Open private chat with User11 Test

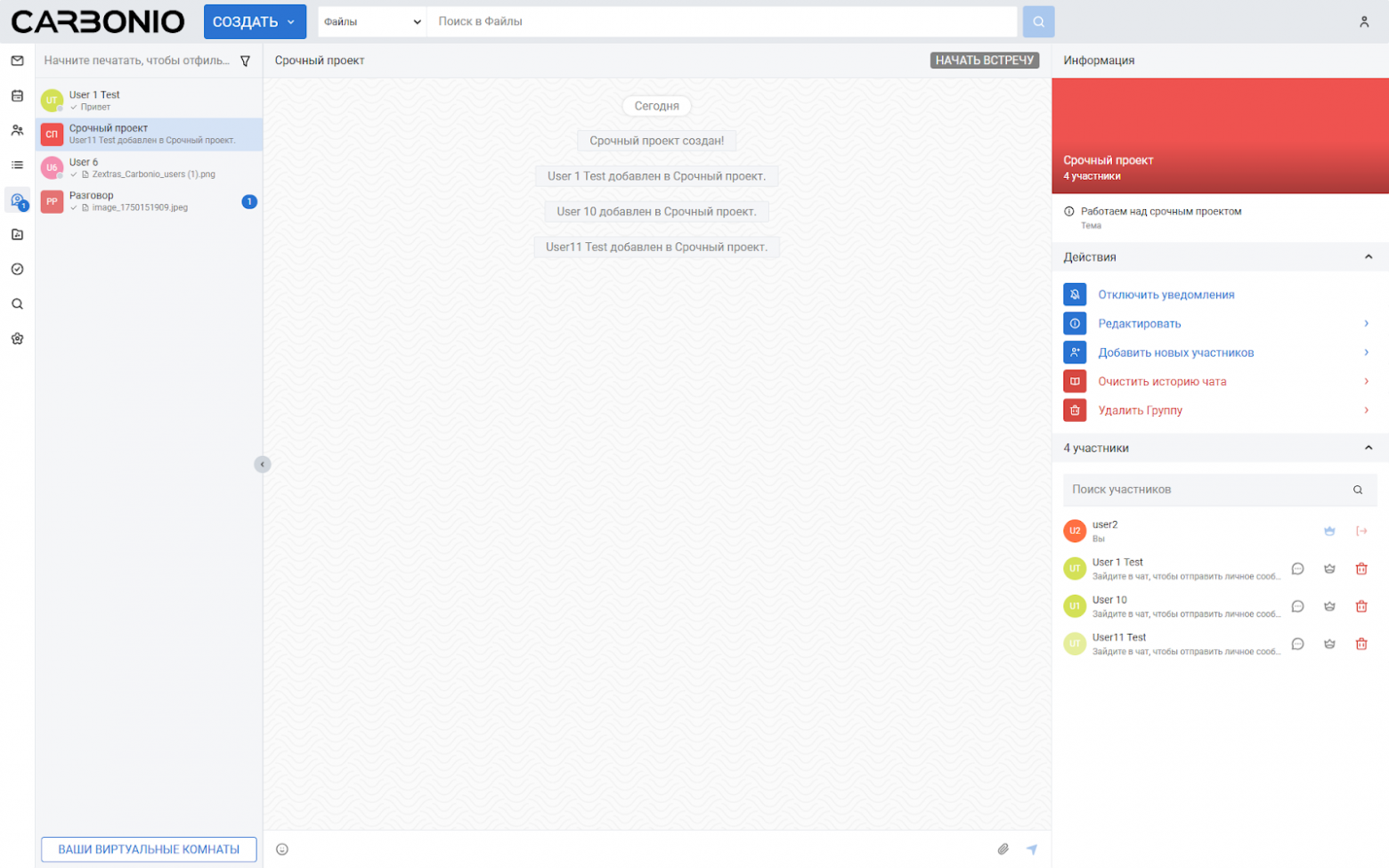1297,644
